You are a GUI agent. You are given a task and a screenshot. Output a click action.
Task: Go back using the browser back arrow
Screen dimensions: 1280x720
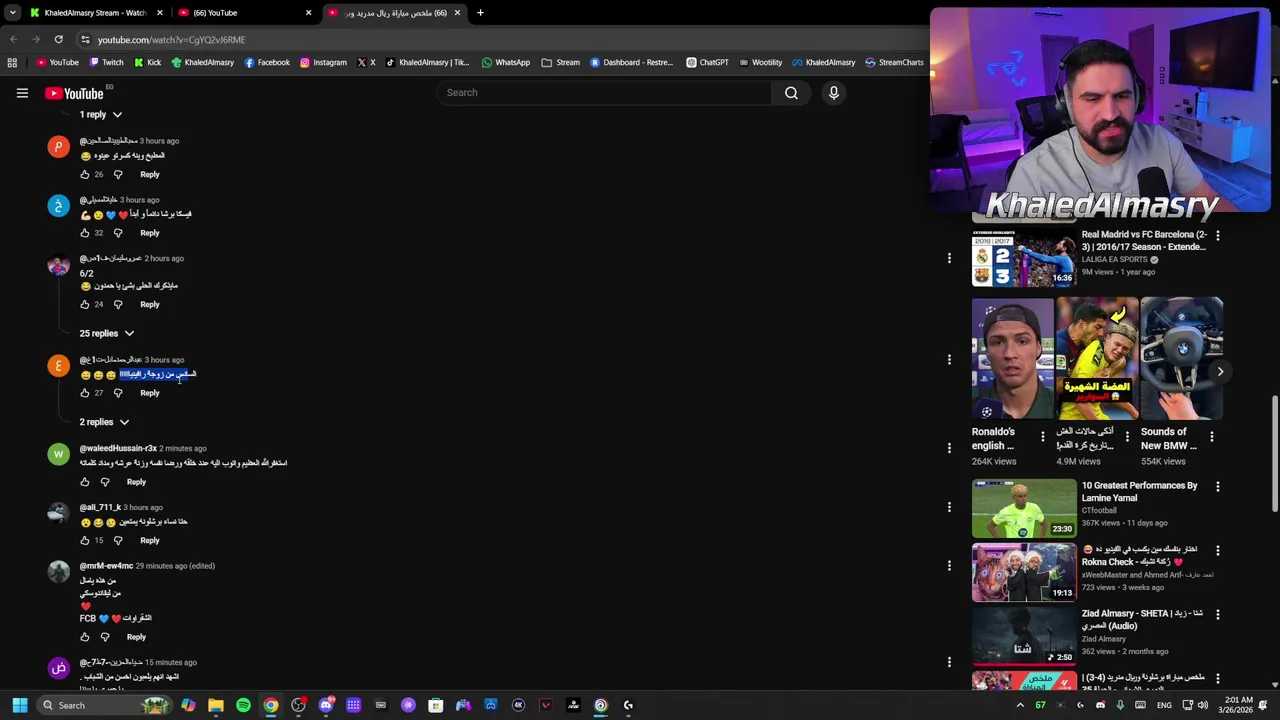(x=13, y=39)
